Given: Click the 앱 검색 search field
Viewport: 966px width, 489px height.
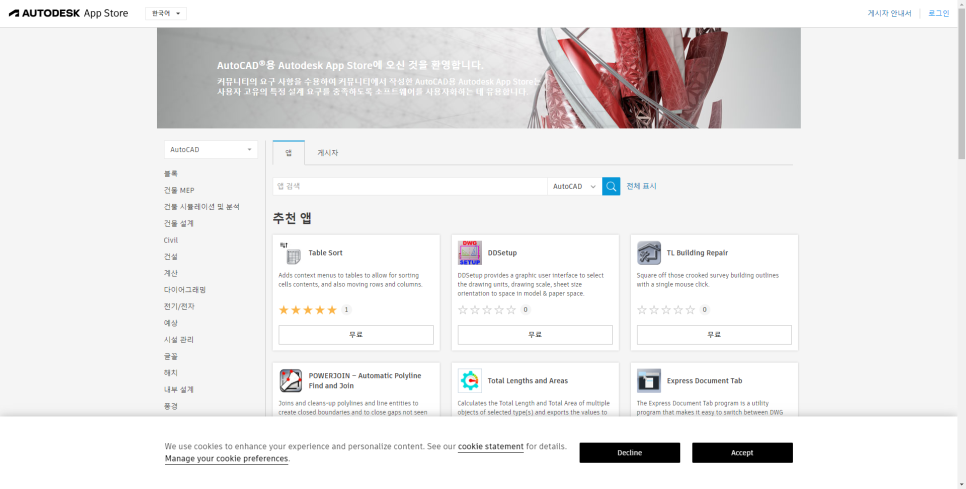Looking at the screenshot, I should [x=409, y=186].
